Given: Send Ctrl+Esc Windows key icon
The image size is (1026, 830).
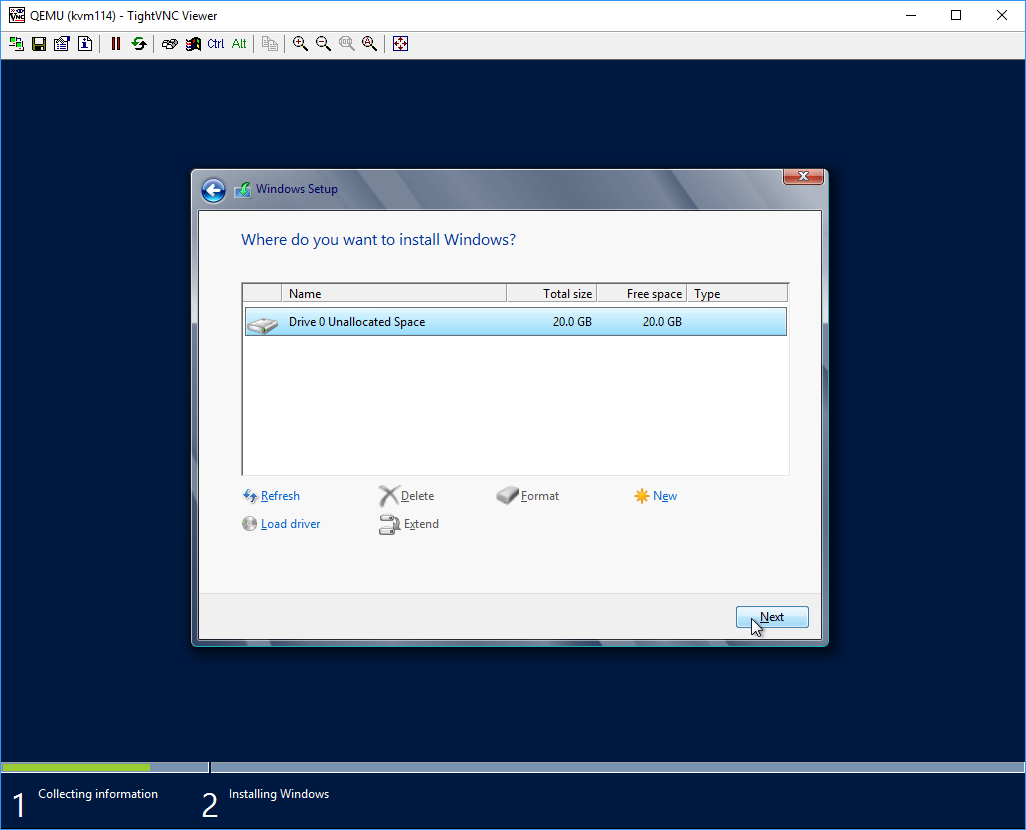Looking at the screenshot, I should 193,44.
